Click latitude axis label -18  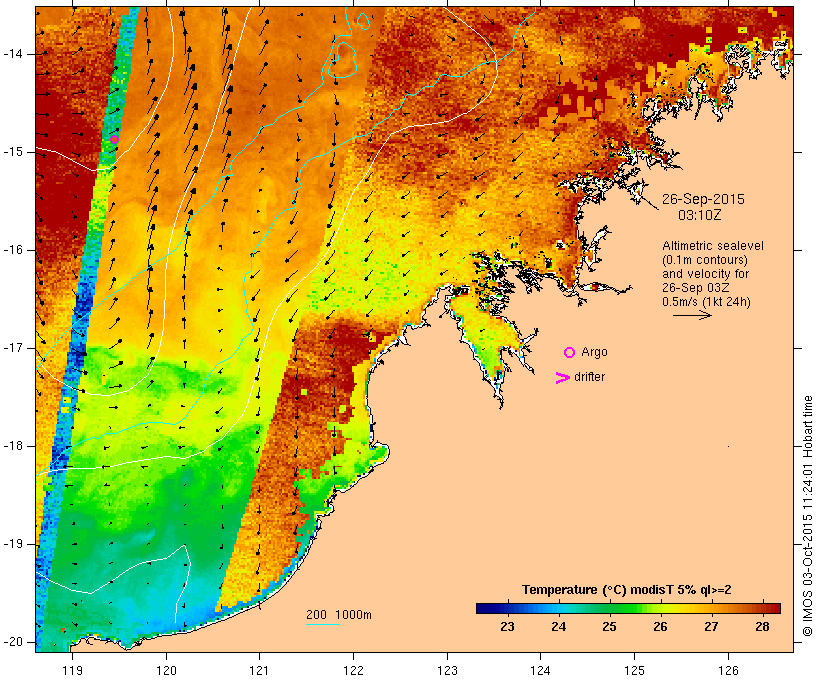[12, 446]
